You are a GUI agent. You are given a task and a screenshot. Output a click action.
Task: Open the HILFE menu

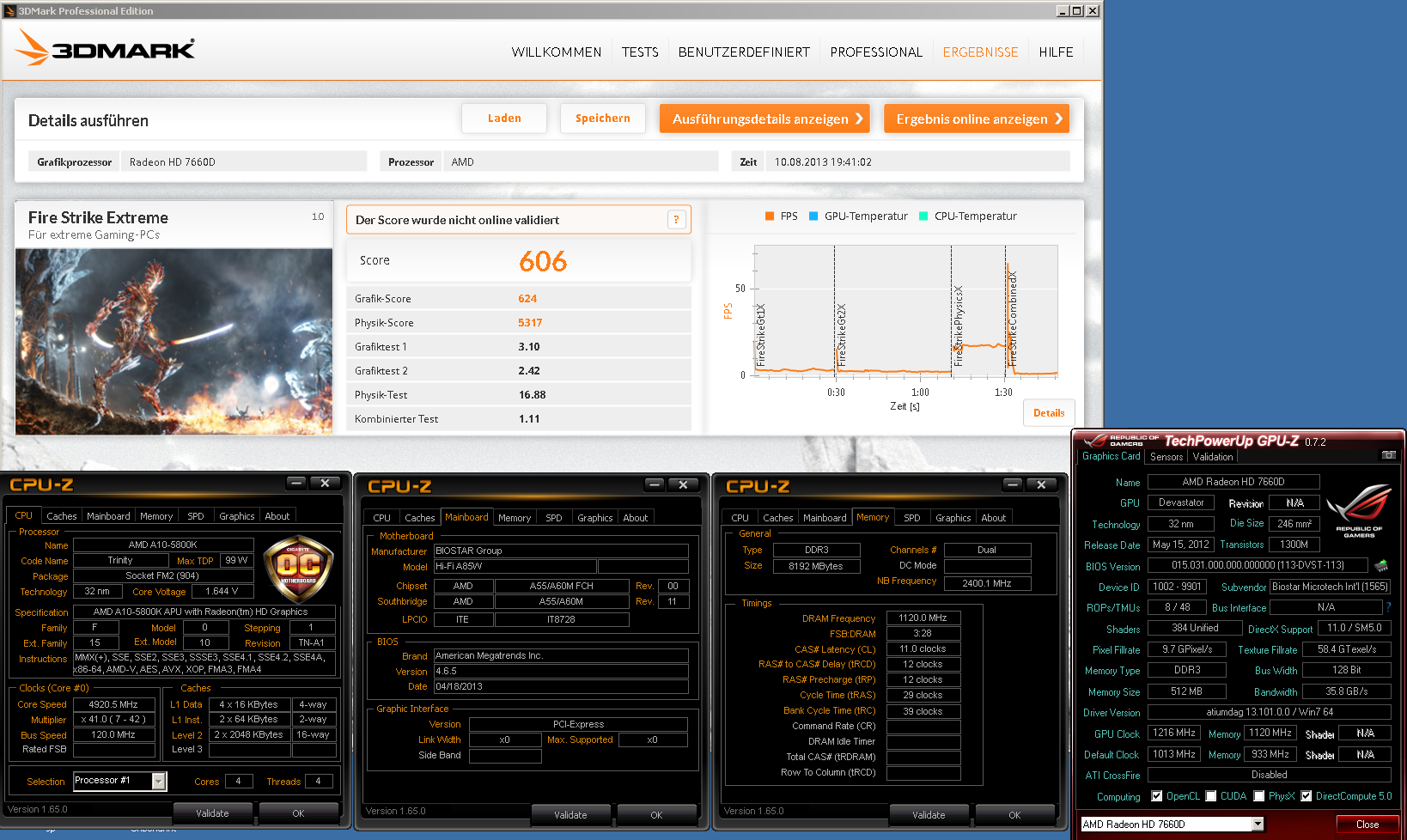[x=1056, y=52]
